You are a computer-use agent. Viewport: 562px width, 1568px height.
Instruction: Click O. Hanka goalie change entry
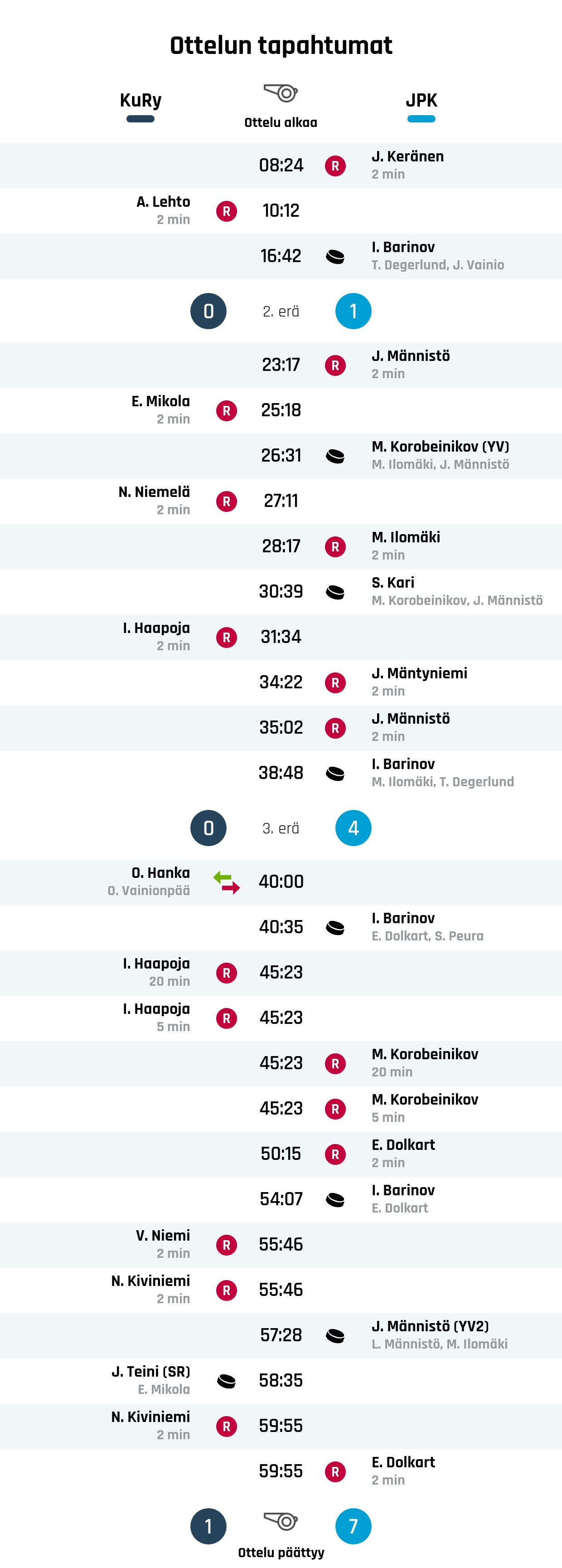click(281, 882)
